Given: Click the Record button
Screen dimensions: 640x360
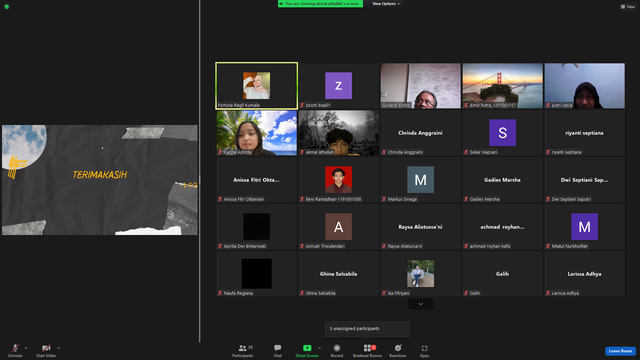Looking at the screenshot, I should coord(337,350).
